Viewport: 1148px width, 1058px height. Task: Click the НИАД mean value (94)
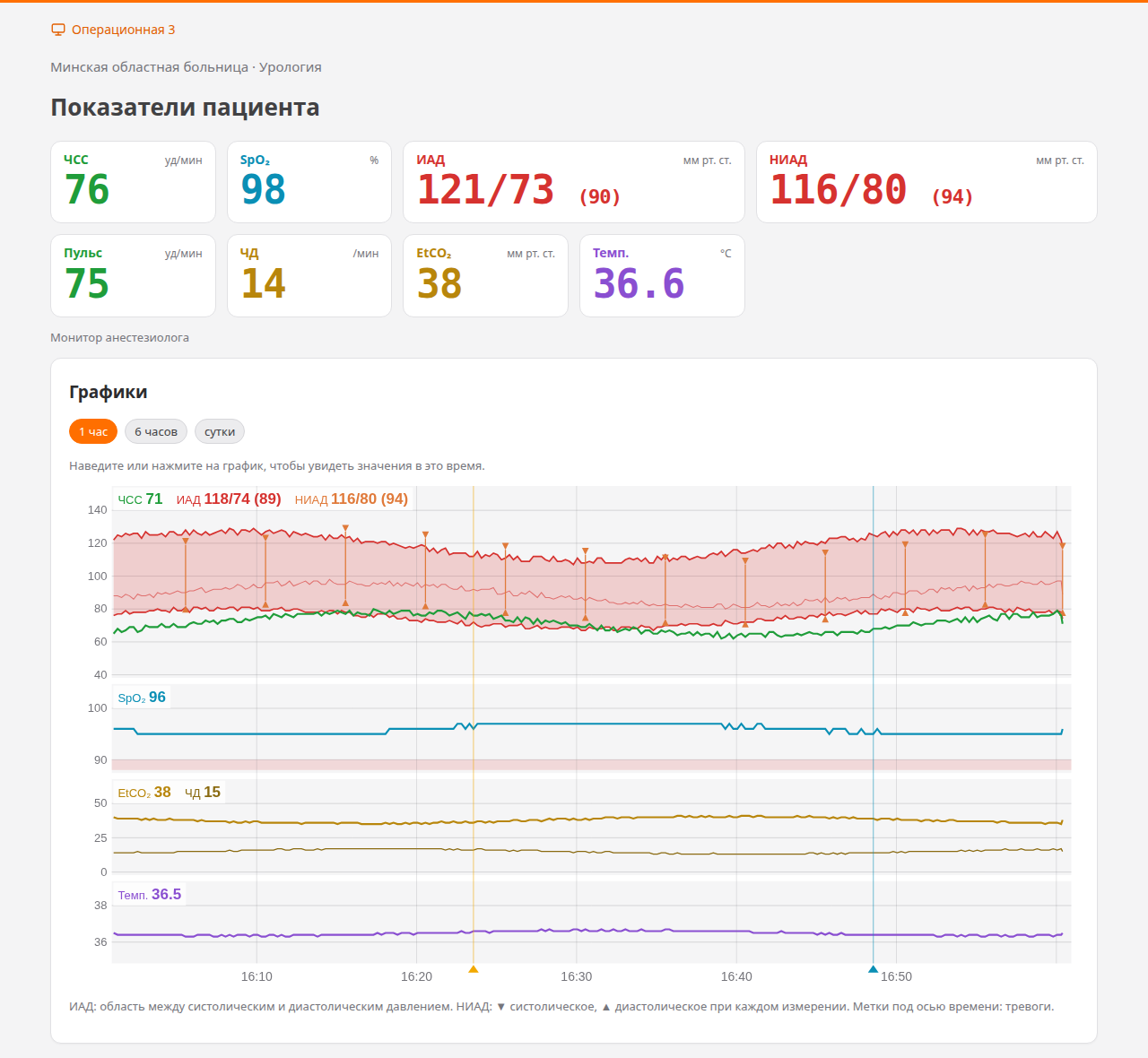tap(952, 196)
